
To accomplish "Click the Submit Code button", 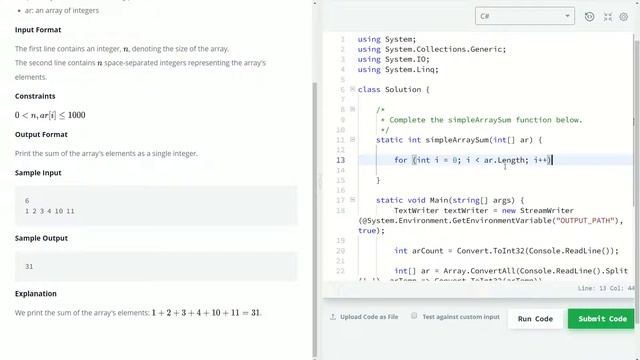I will (x=602, y=319).
